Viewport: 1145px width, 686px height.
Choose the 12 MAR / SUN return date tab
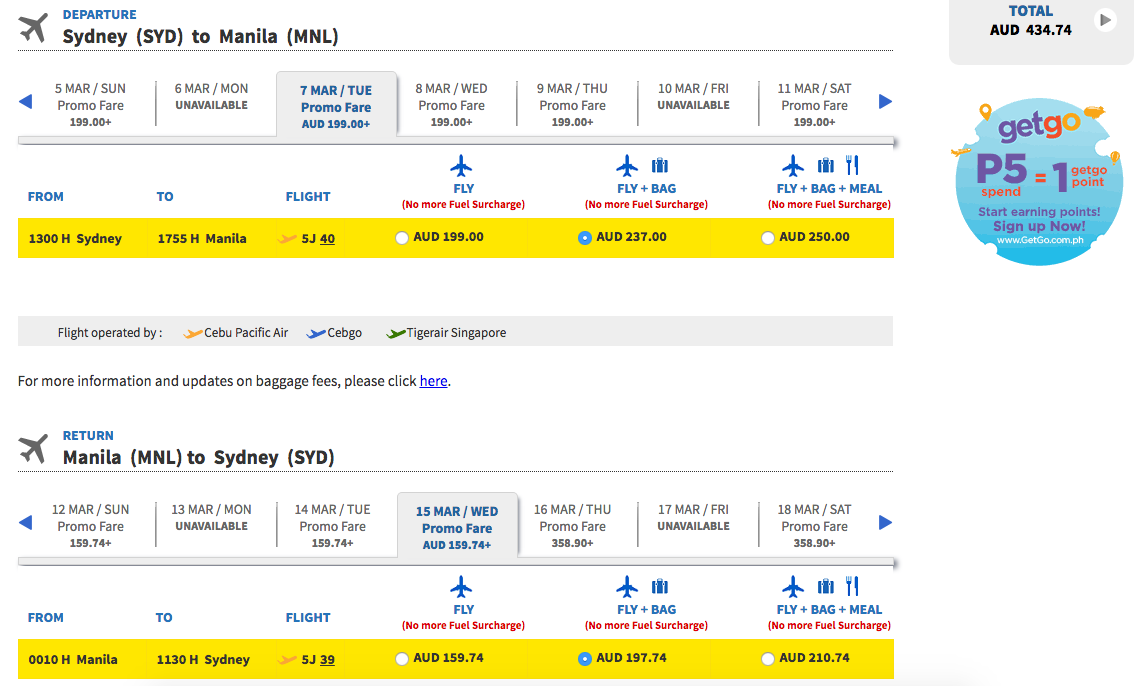click(x=91, y=526)
